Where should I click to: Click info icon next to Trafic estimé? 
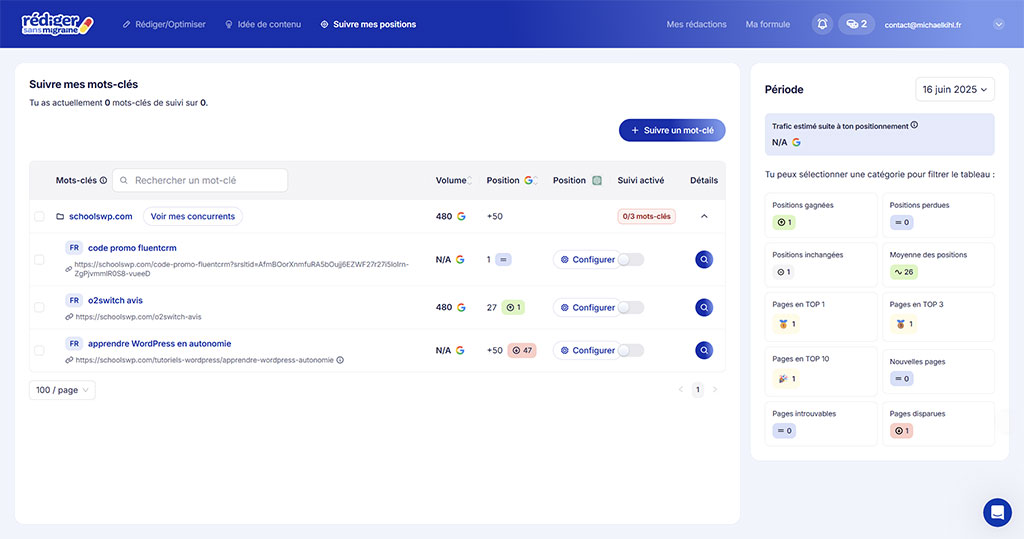[x=914, y=125]
